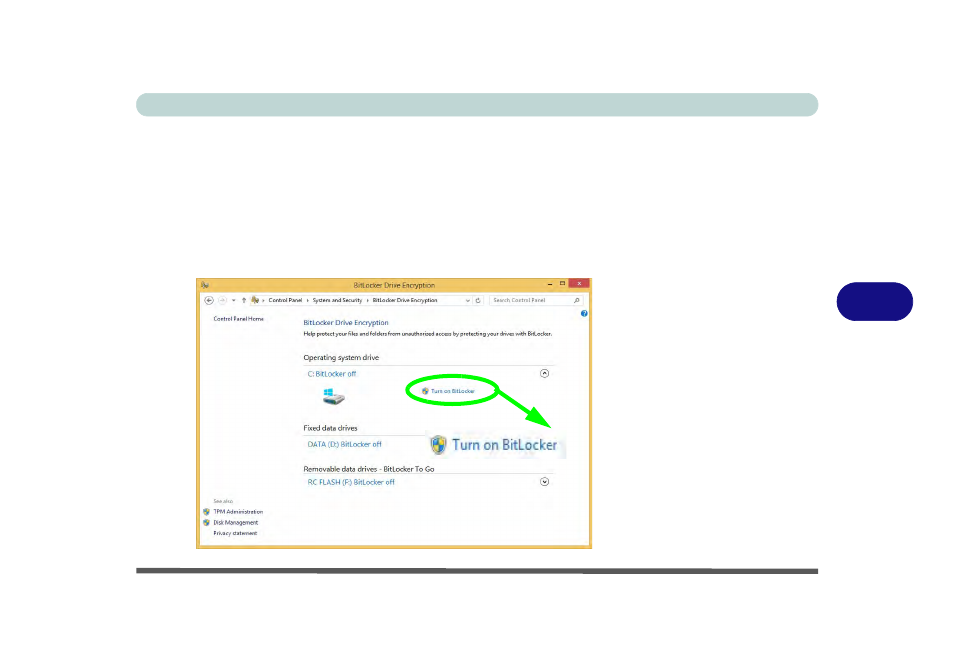Open the Privacy statement link
Image resolution: width=954 pixels, height=672 pixels.
pyautogui.click(x=235, y=533)
